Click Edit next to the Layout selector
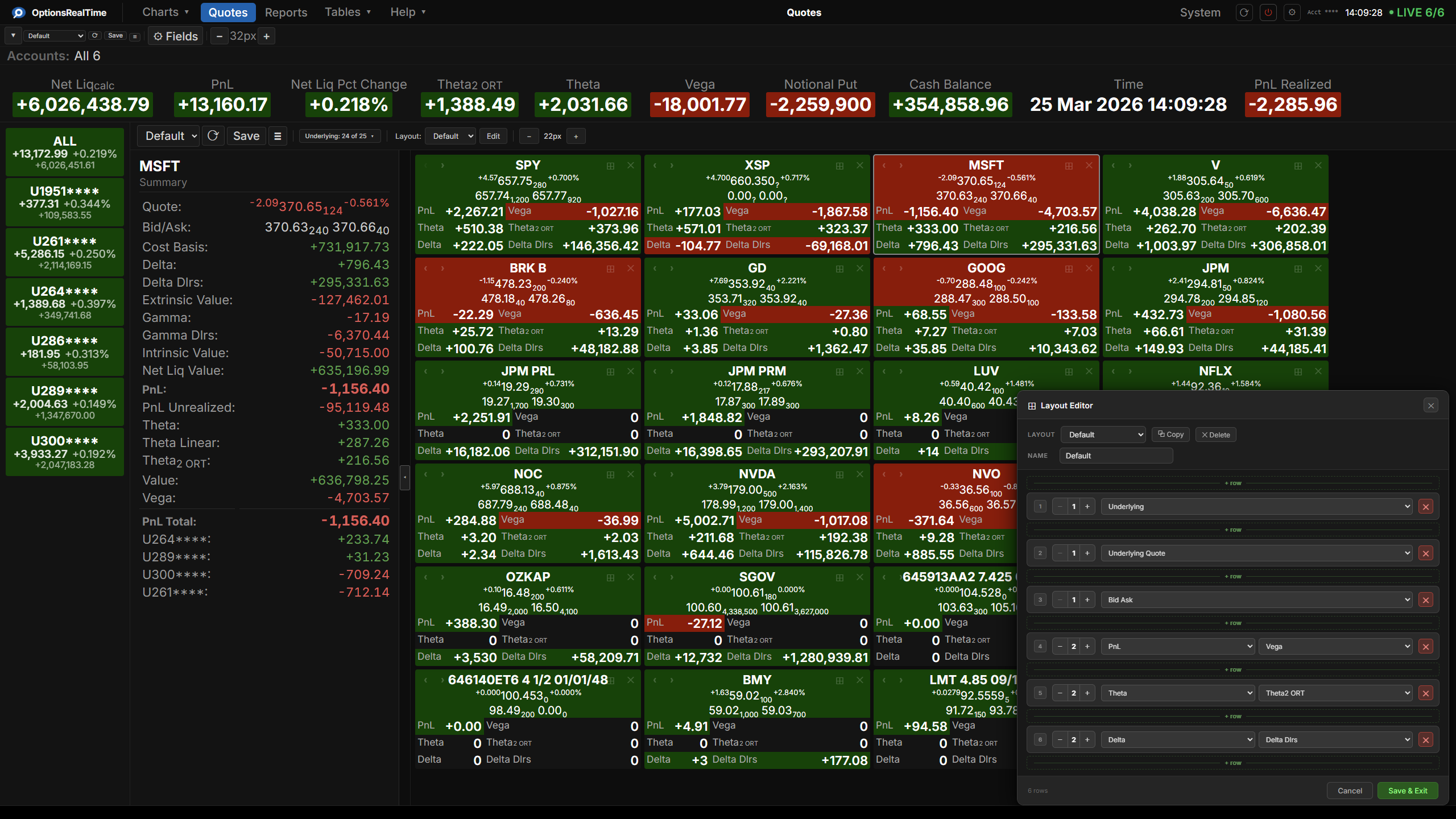This screenshot has height=819, width=1456. tap(493, 136)
